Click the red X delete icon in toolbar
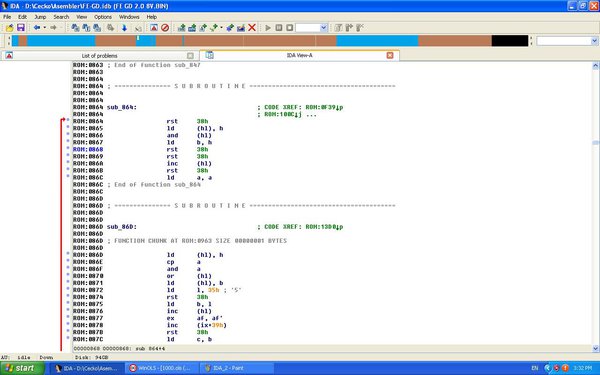 click(x=252, y=28)
